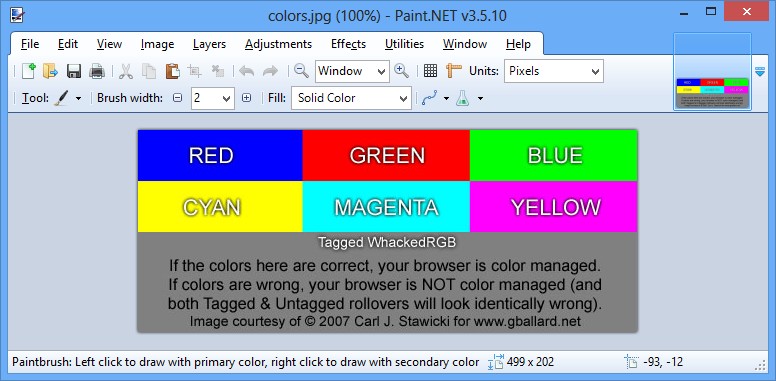Open the Help menu
This screenshot has width=776, height=381.
coord(518,44)
